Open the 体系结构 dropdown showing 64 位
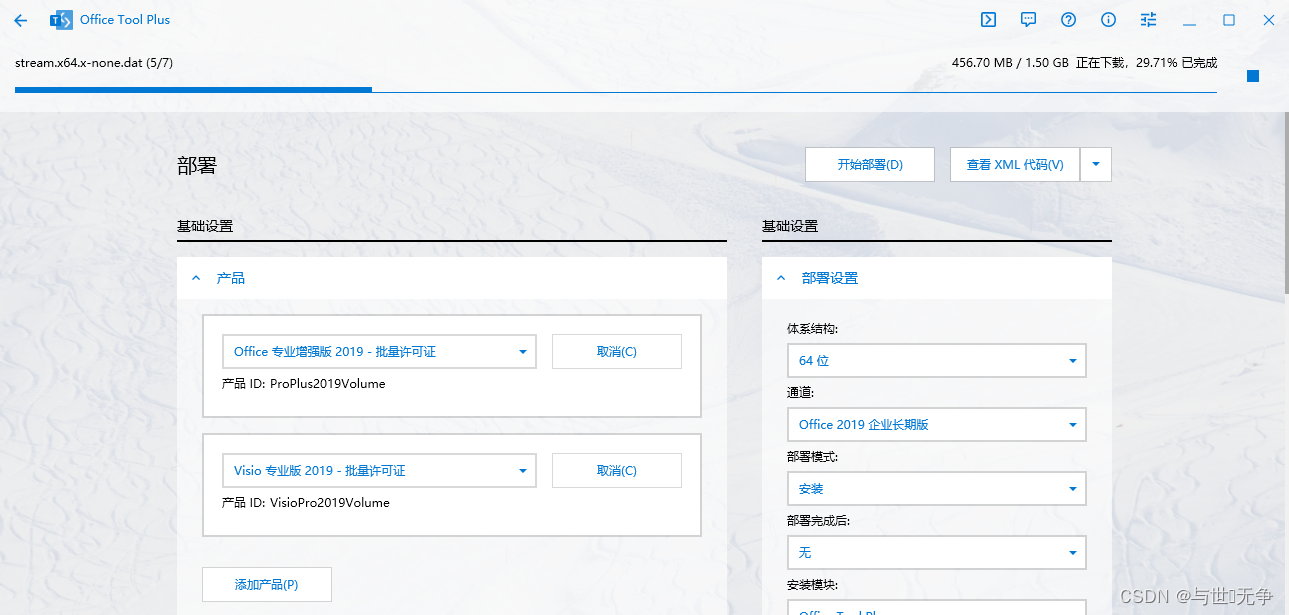The image size is (1289, 615). coord(937,361)
